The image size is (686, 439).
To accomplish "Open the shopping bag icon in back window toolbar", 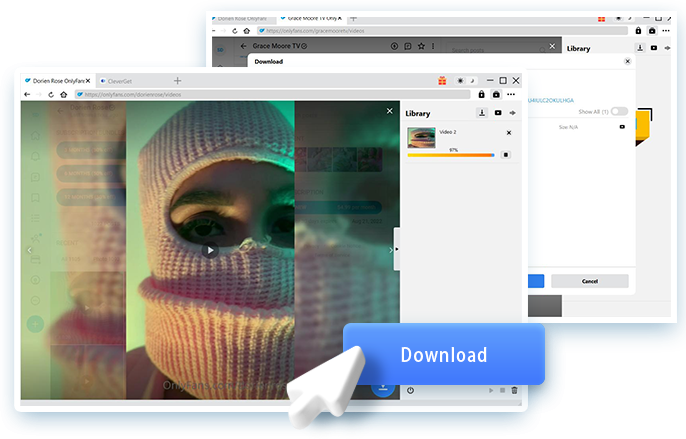I will [652, 31].
